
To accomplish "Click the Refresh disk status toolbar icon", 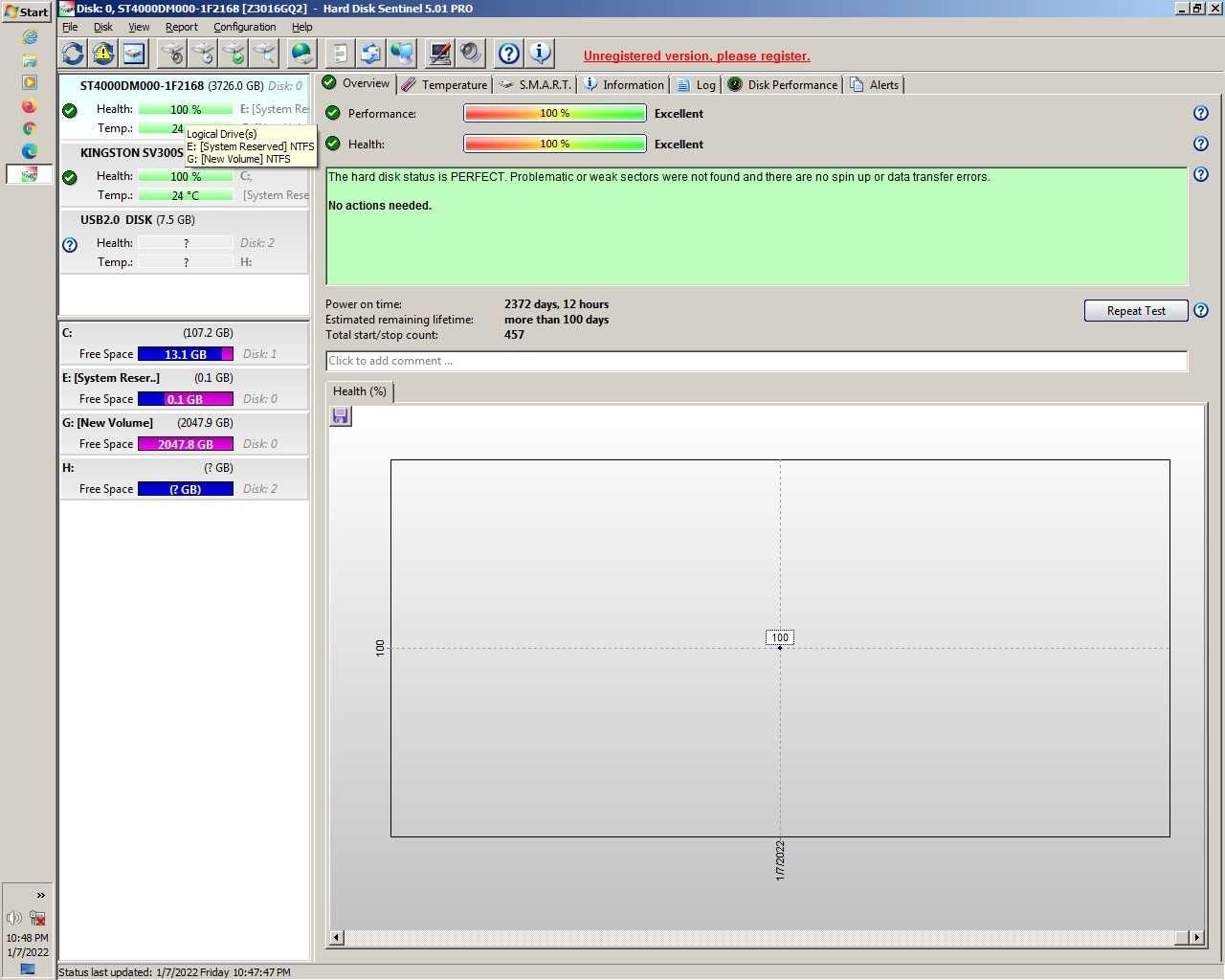I will point(74,54).
